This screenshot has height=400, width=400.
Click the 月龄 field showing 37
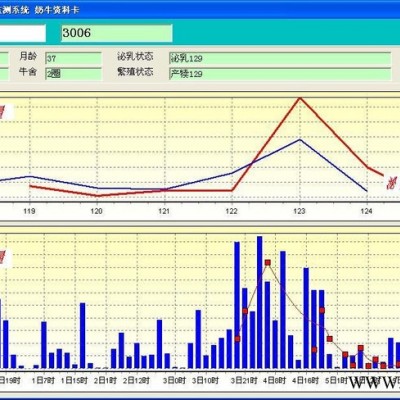(x=73, y=59)
